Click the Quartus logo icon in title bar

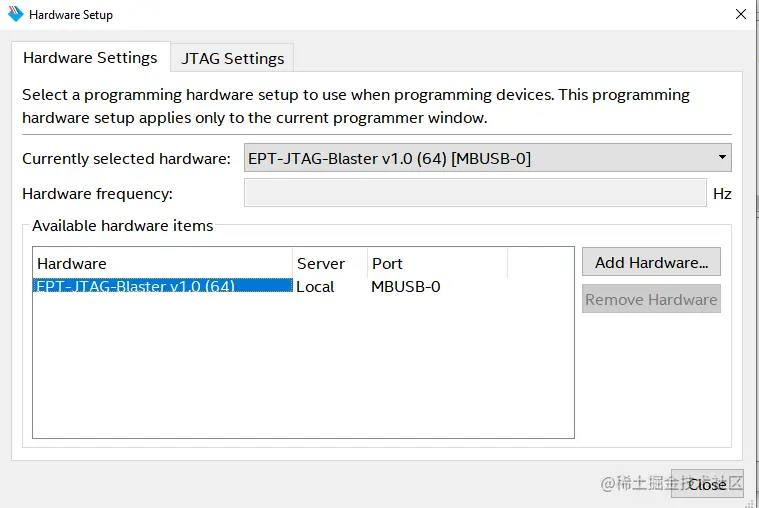[15, 14]
